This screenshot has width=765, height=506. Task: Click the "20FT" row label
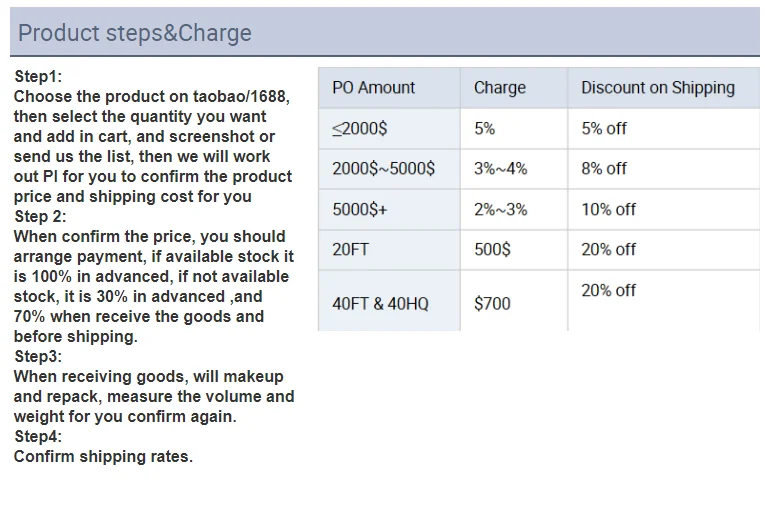click(350, 250)
